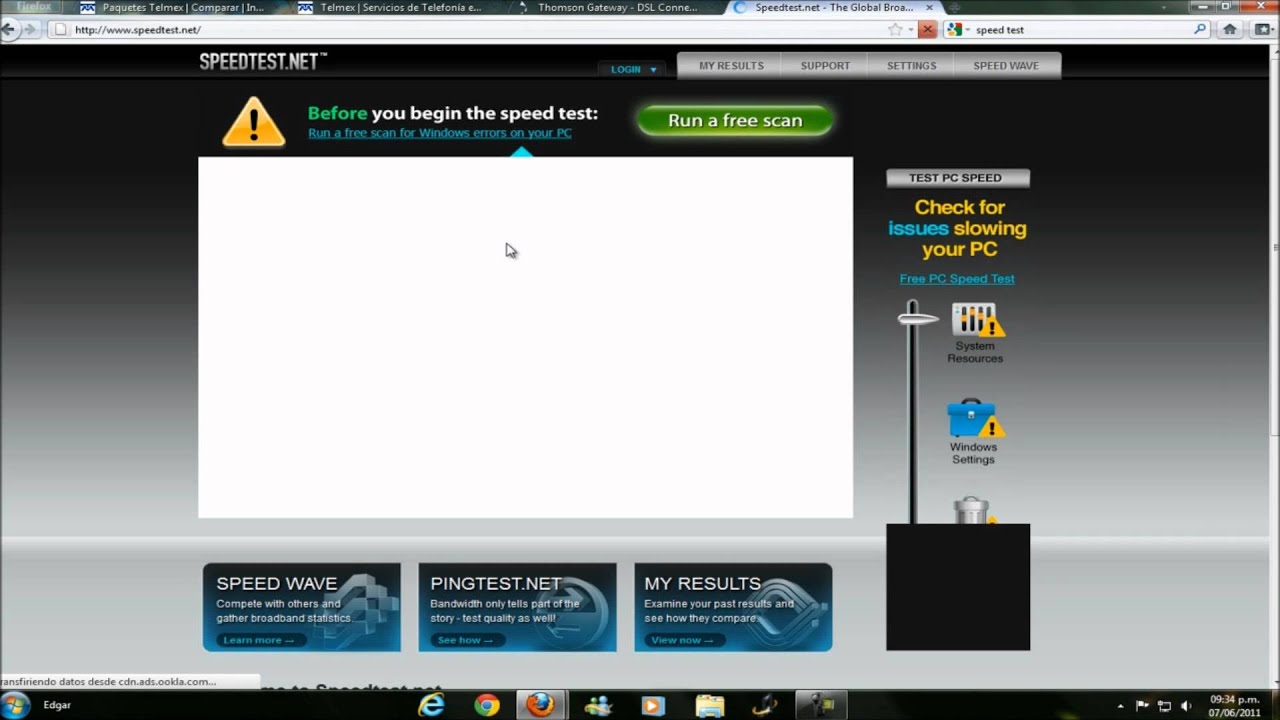Open the bookmark star dropdown arrow
Image resolution: width=1280 pixels, height=720 pixels.
tap(910, 30)
